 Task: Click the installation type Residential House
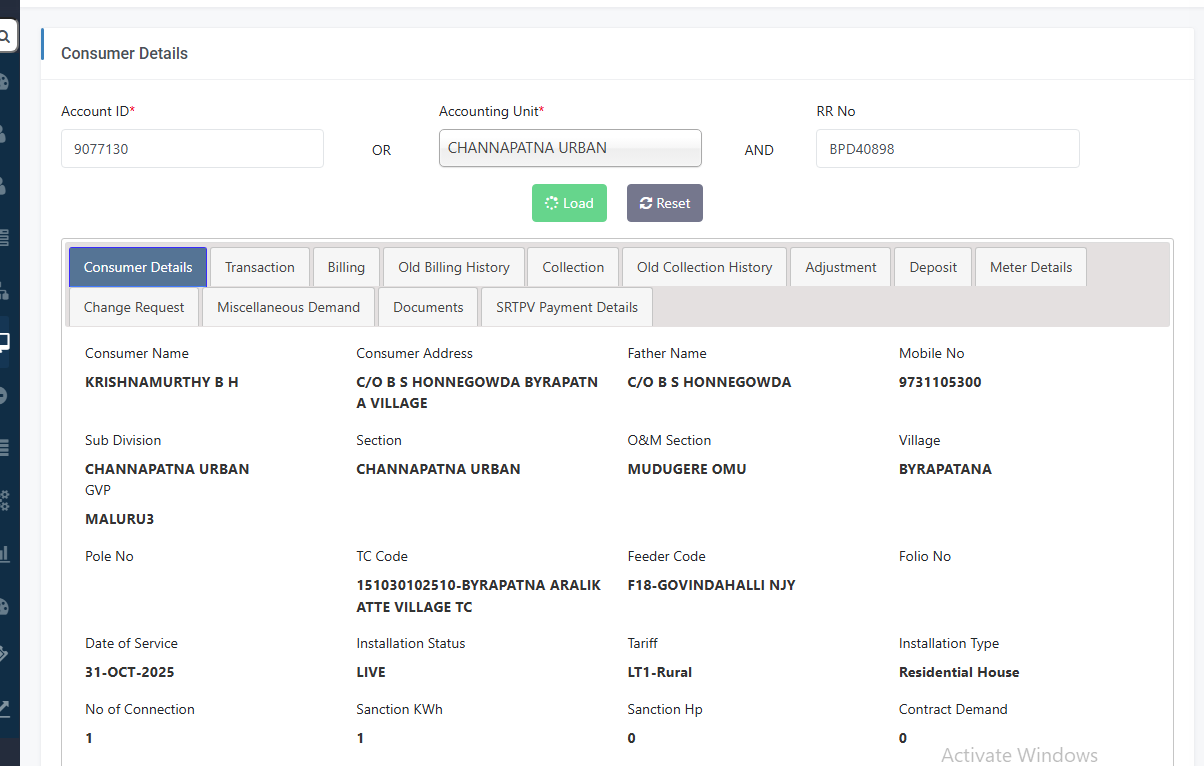coord(959,672)
